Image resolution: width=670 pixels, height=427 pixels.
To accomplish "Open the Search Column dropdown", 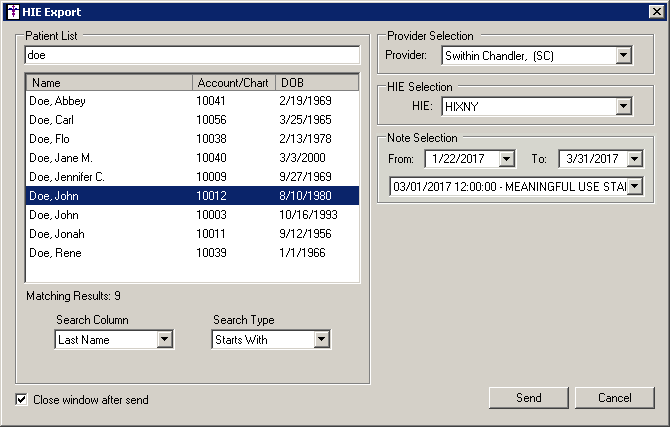I will point(165,340).
